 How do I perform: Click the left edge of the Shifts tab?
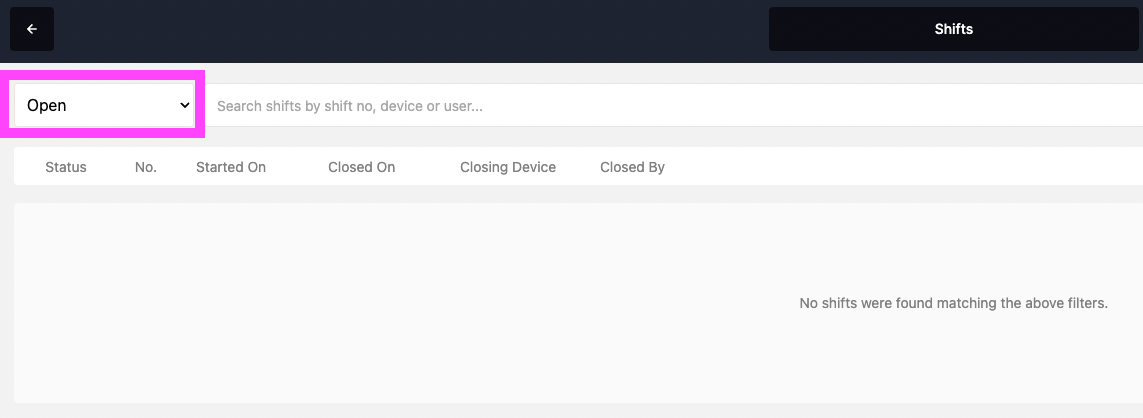780,29
